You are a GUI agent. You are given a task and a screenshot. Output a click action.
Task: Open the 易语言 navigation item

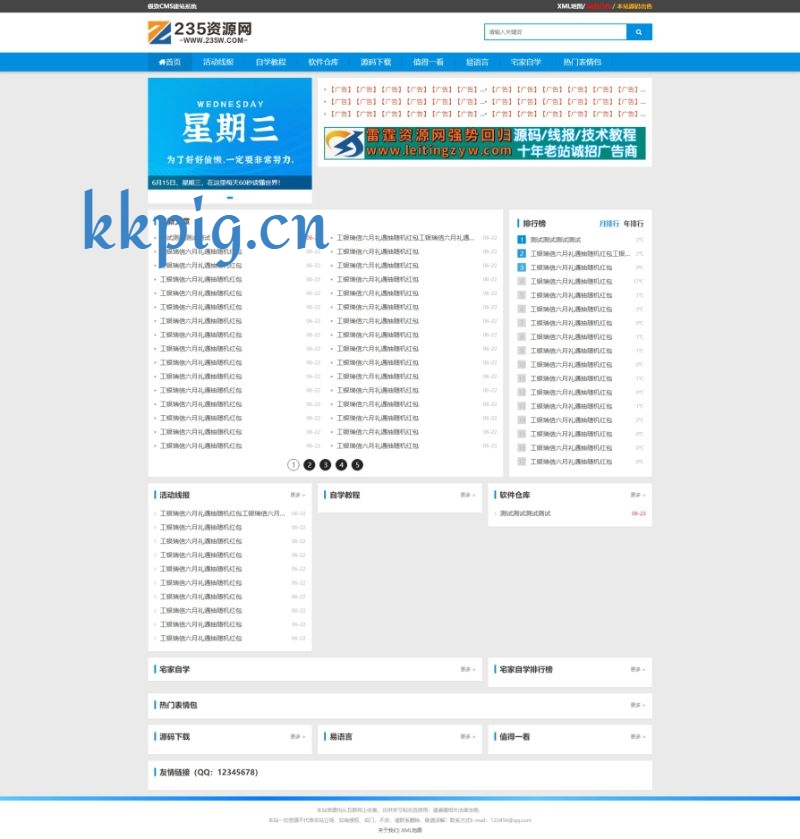click(477, 62)
